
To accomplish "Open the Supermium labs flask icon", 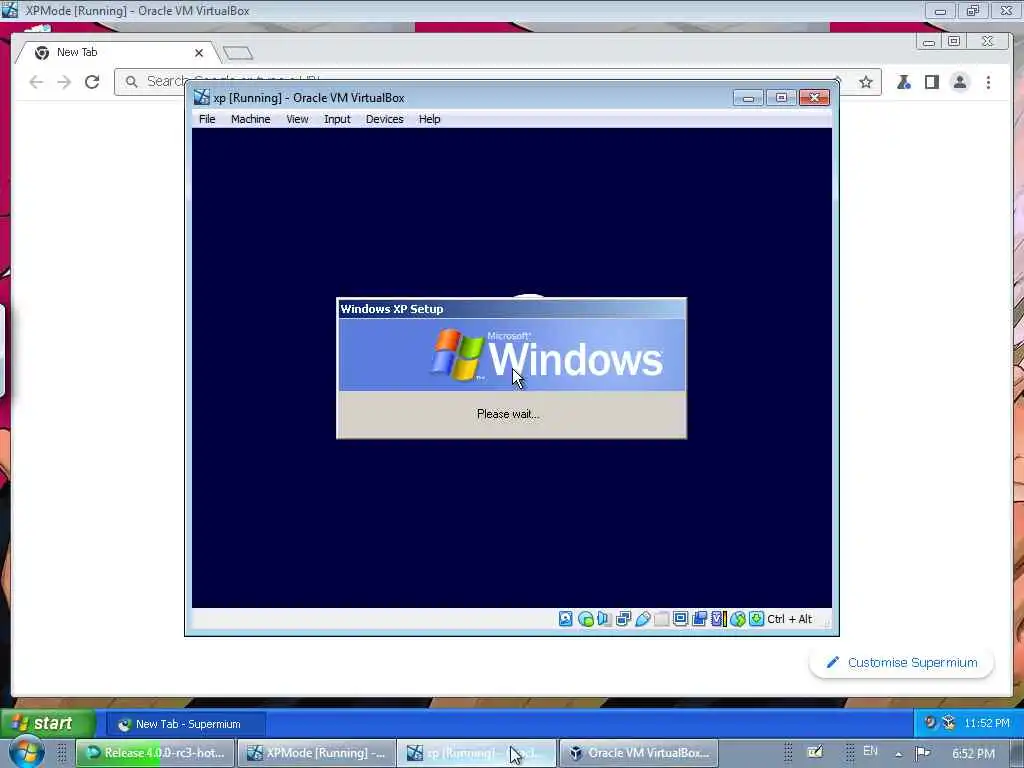I will pos(904,82).
